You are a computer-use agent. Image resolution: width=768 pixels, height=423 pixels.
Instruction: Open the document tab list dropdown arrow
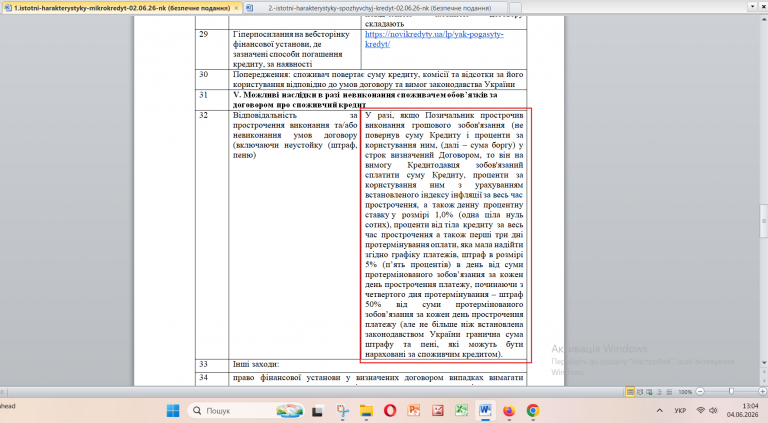753,6
